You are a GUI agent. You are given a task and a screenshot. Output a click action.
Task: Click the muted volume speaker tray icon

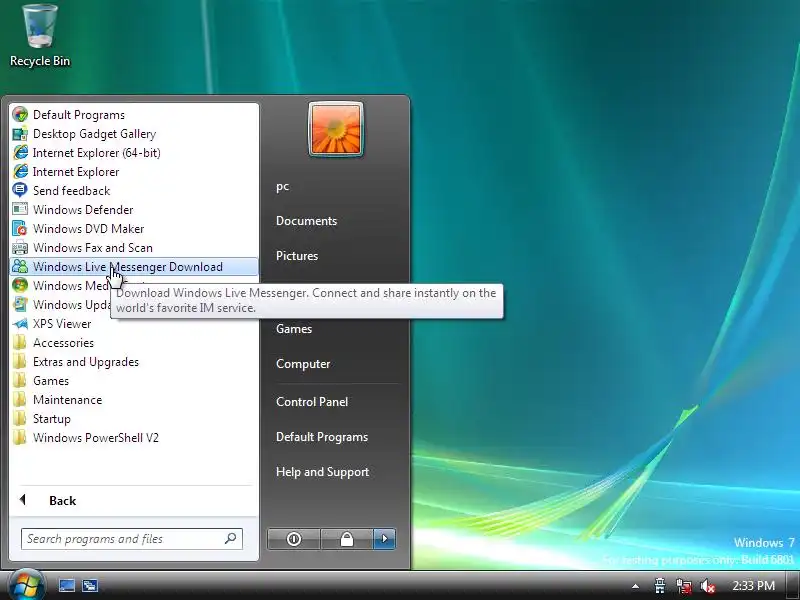point(707,586)
